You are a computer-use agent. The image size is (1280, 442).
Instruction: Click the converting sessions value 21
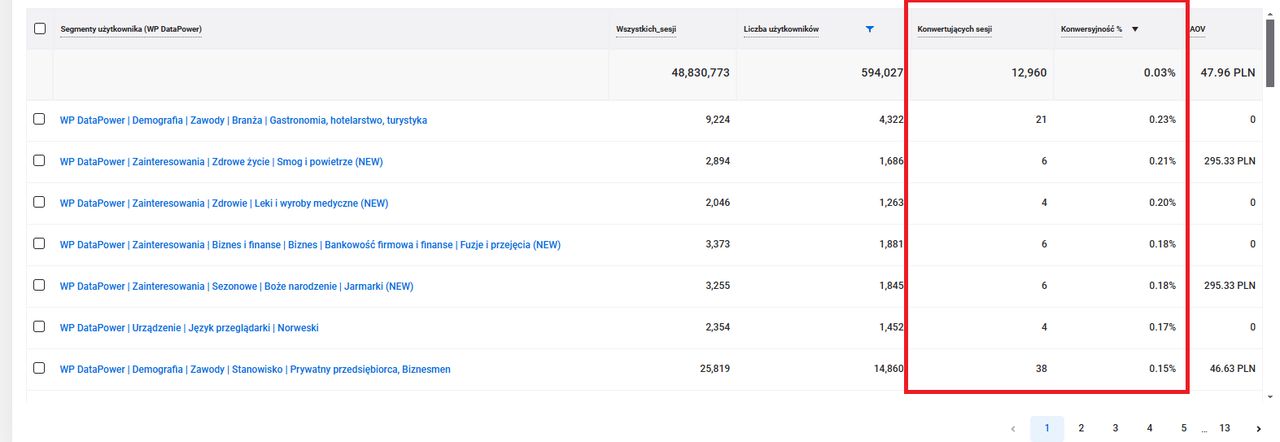coord(1041,120)
